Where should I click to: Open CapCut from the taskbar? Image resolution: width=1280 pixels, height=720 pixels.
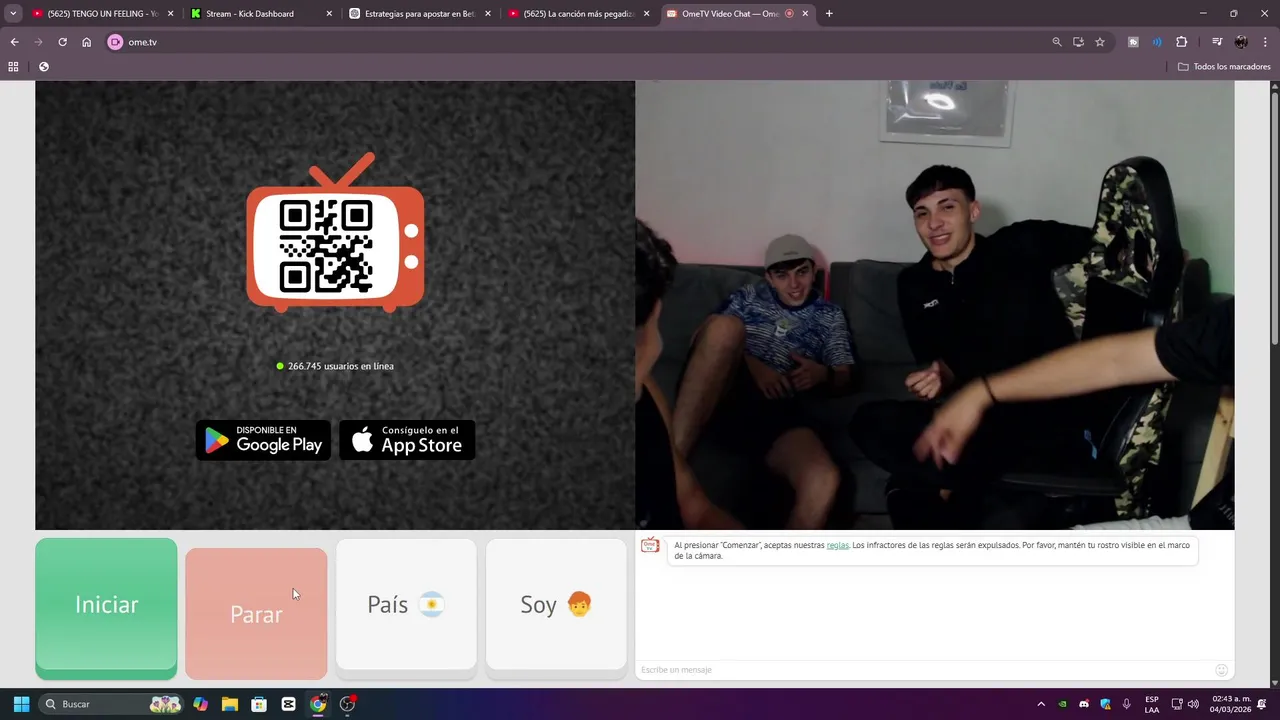[x=288, y=704]
